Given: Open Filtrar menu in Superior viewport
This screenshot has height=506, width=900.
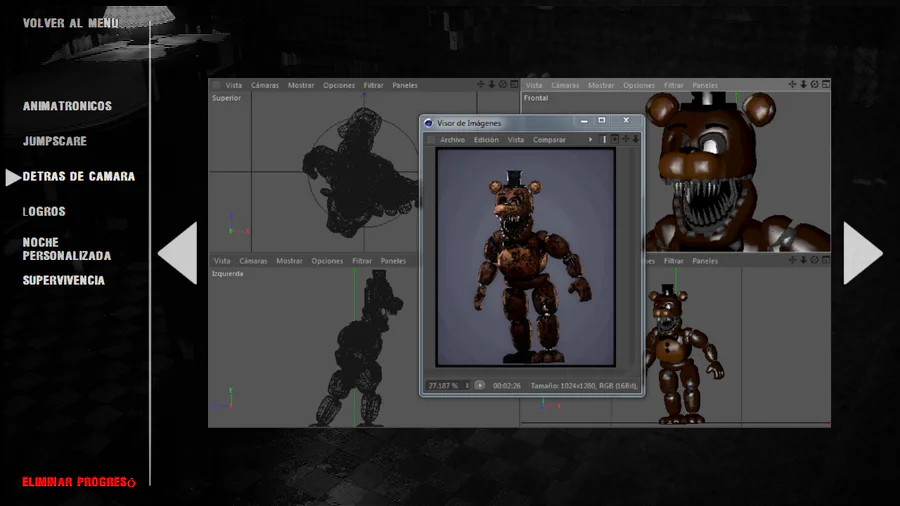Looking at the screenshot, I should [x=373, y=85].
